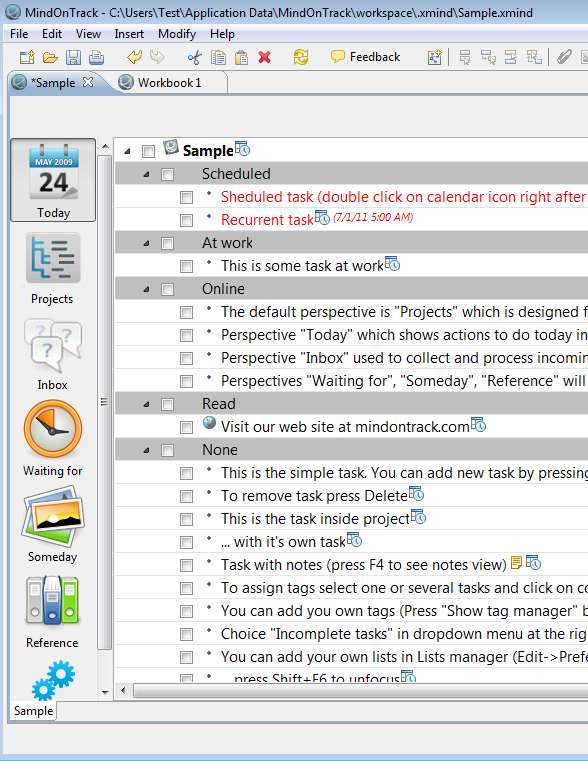
Task: Select 'This is the task inside project' row
Action: pyautogui.click(x=352, y=519)
